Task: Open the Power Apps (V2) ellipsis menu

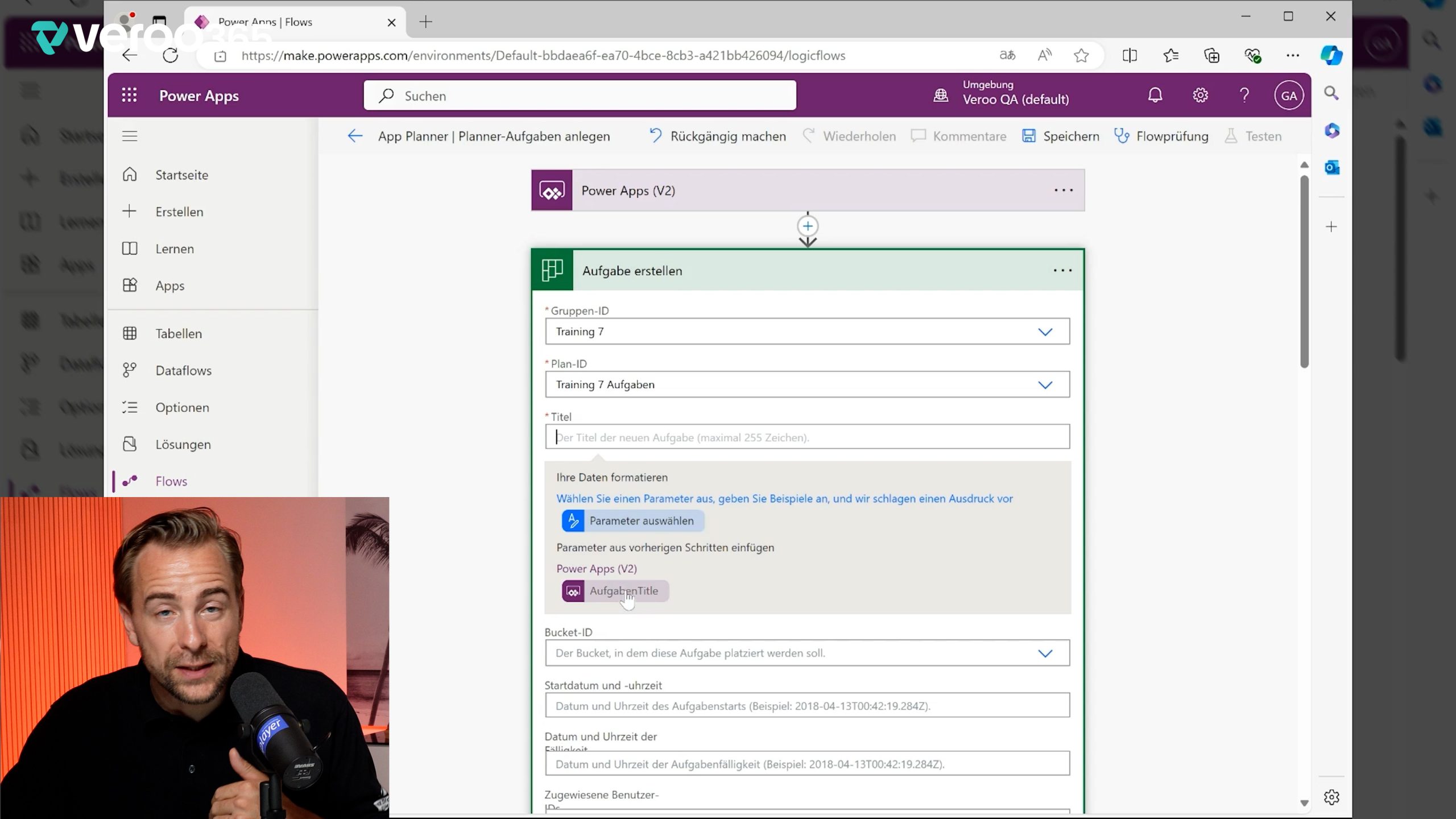Action: click(x=1063, y=191)
